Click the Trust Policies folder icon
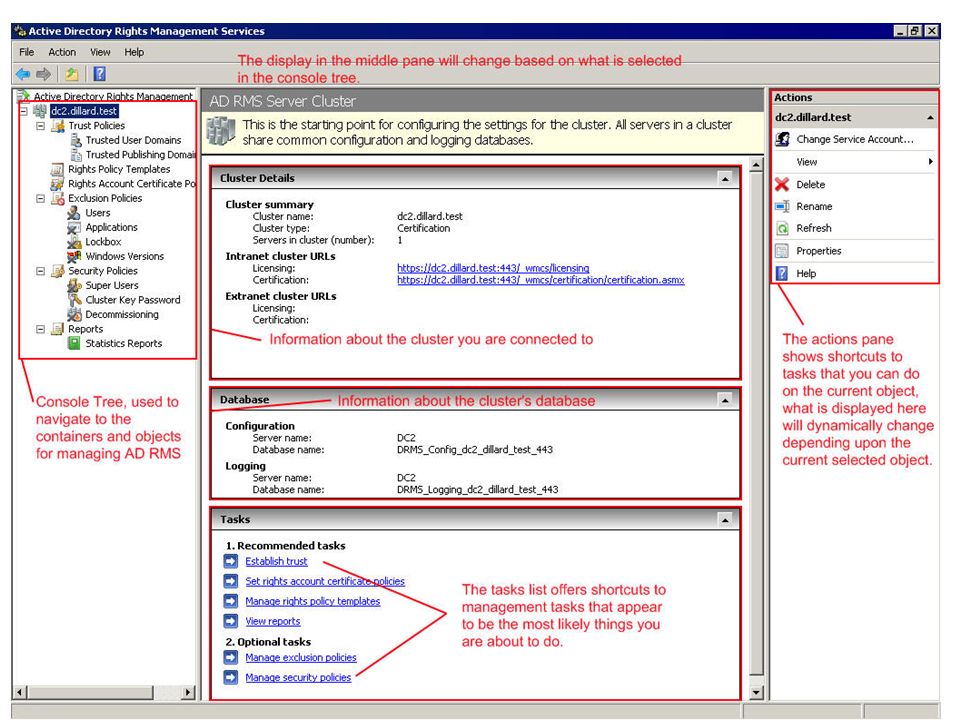The image size is (960, 720). tap(58, 126)
